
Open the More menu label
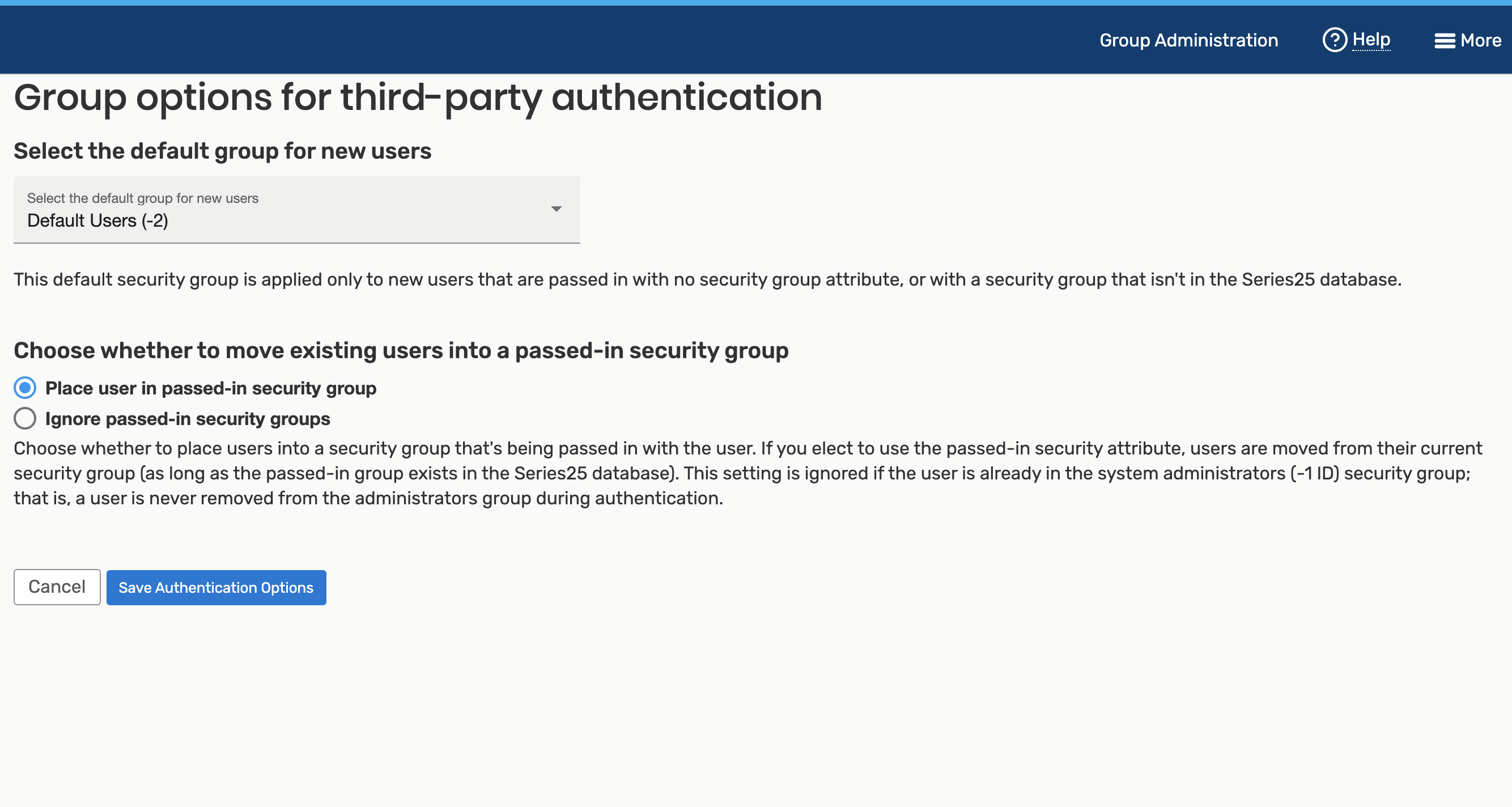pos(1480,40)
